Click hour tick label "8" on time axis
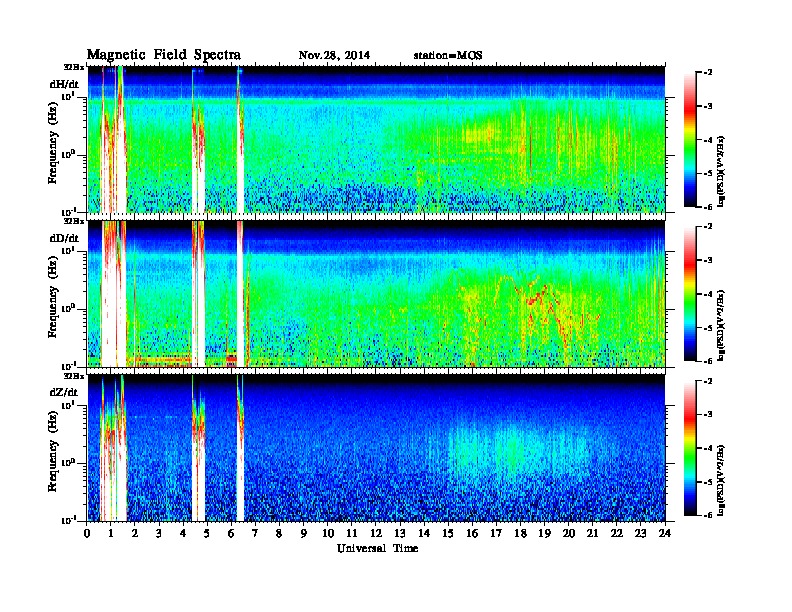This screenshot has height=612, width=792. [280, 533]
